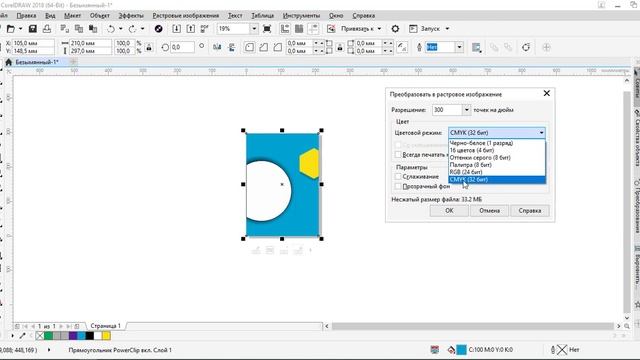Click the Import icon

tap(176, 29)
